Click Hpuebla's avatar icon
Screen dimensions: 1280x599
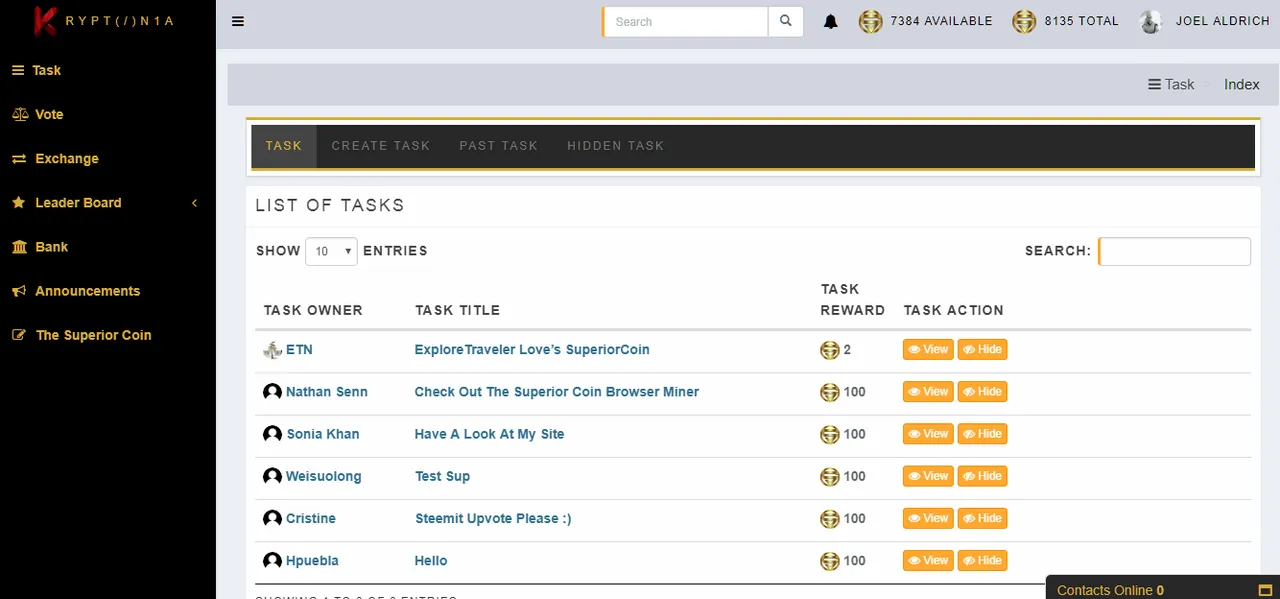click(272, 560)
